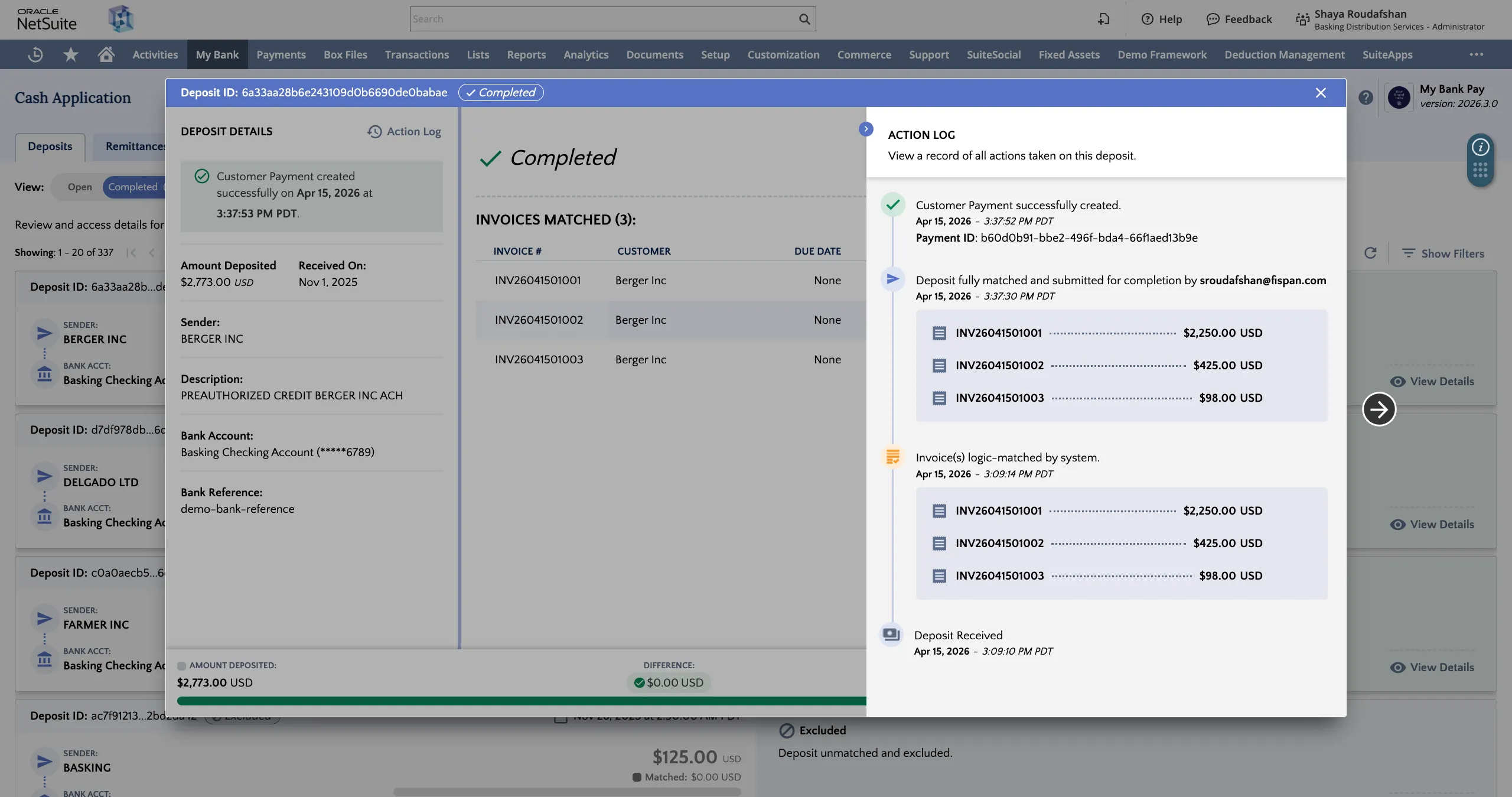The height and width of the screenshot is (797, 1512).
Task: Click the send arrow icon for deposit matched entry
Action: pyautogui.click(x=892, y=279)
